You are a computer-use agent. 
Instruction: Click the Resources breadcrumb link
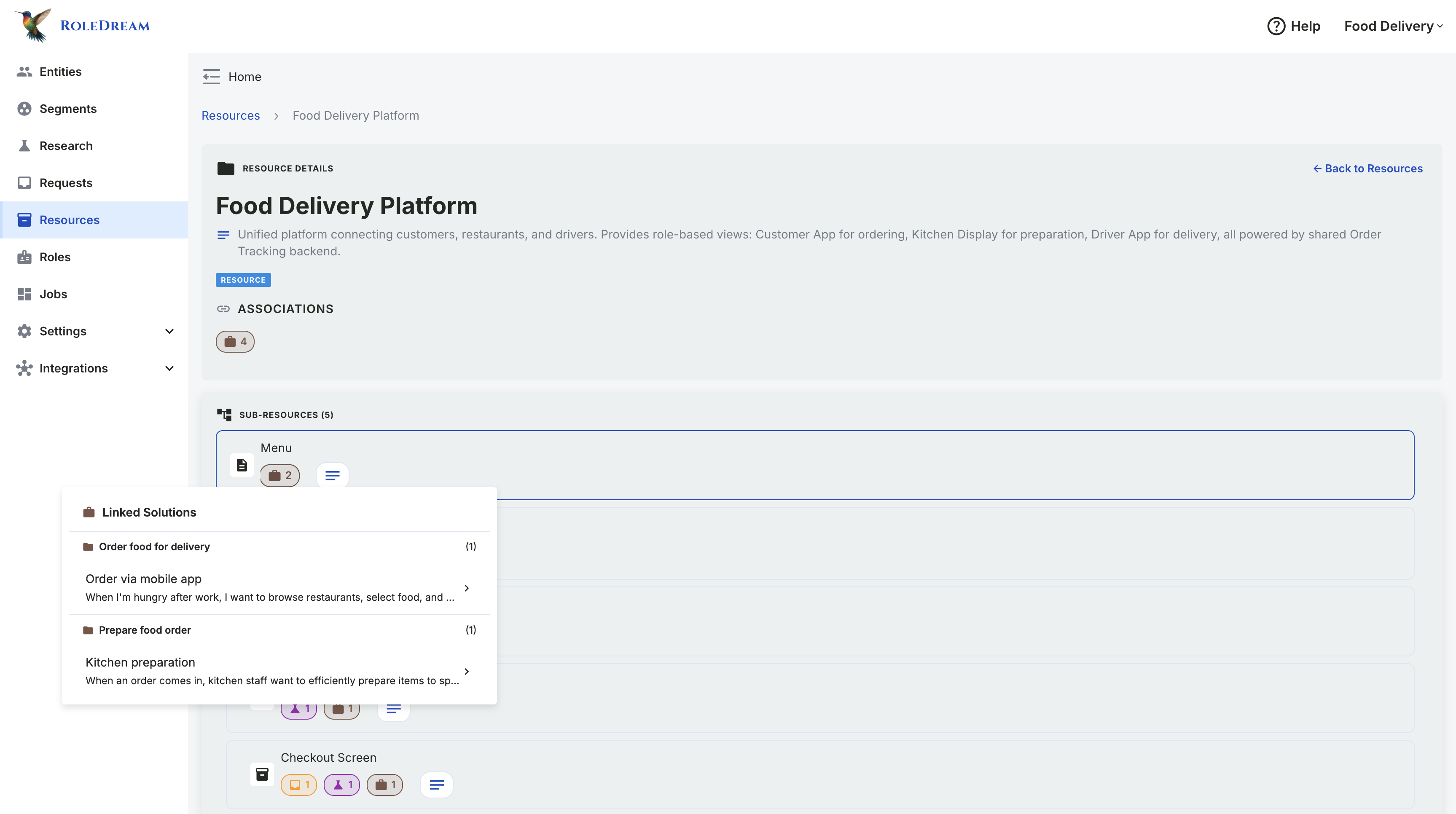coord(231,115)
